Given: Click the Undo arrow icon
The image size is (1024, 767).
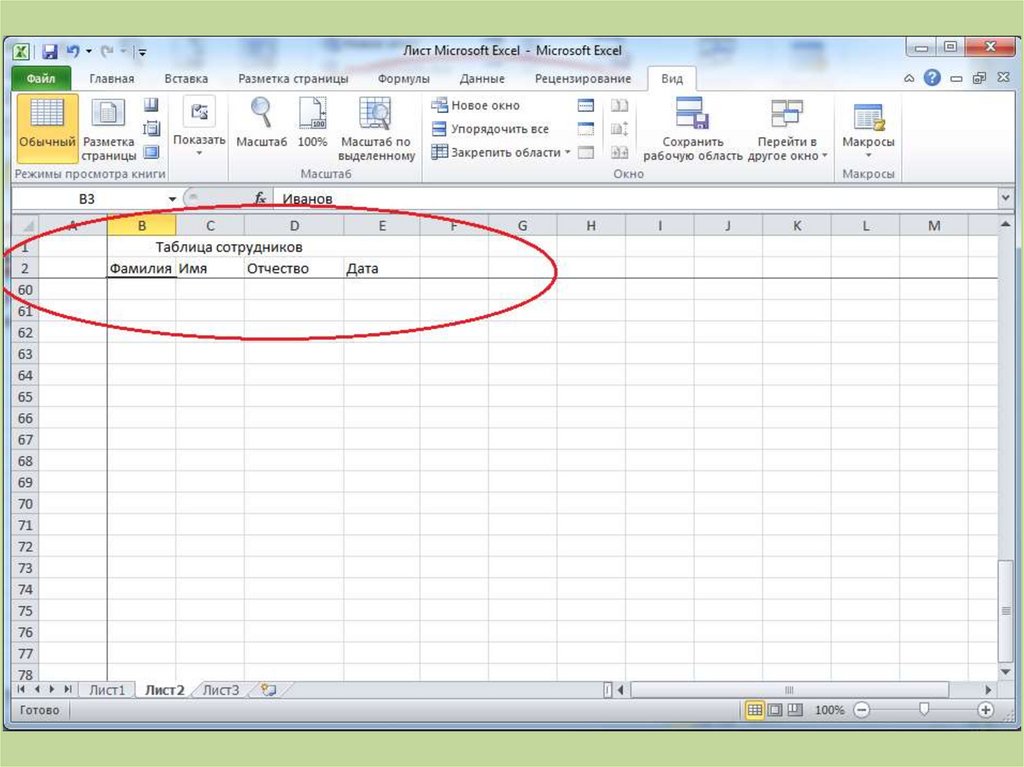Looking at the screenshot, I should point(72,51).
